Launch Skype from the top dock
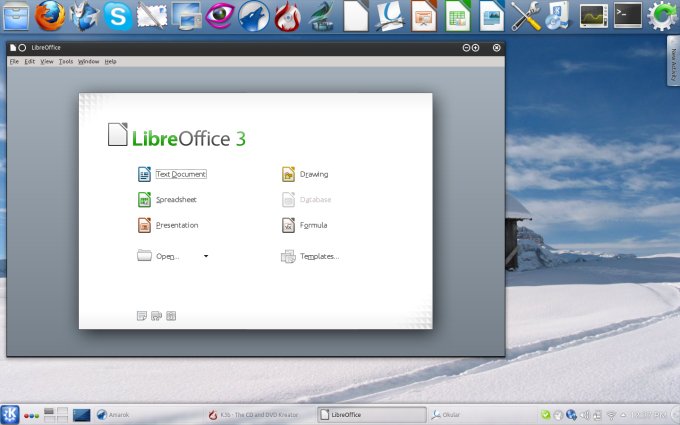 coord(118,16)
